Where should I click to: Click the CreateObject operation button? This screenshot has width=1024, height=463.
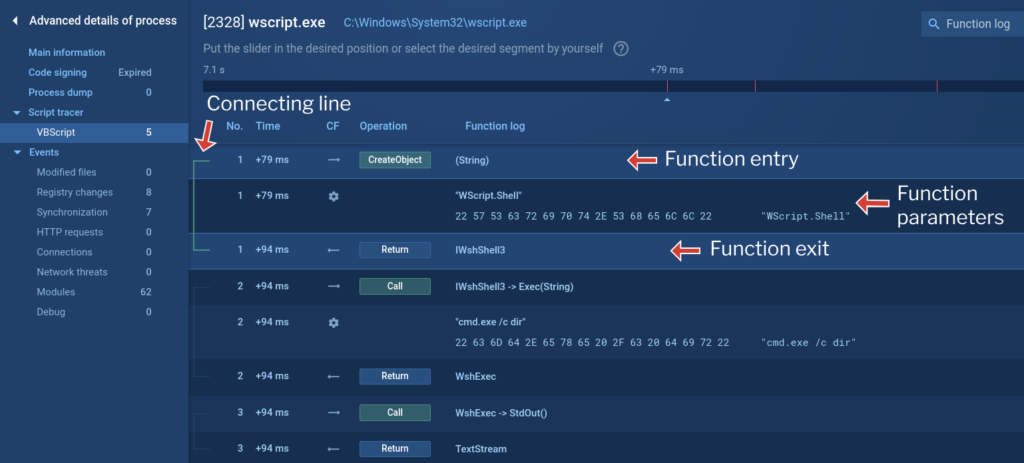point(394,160)
